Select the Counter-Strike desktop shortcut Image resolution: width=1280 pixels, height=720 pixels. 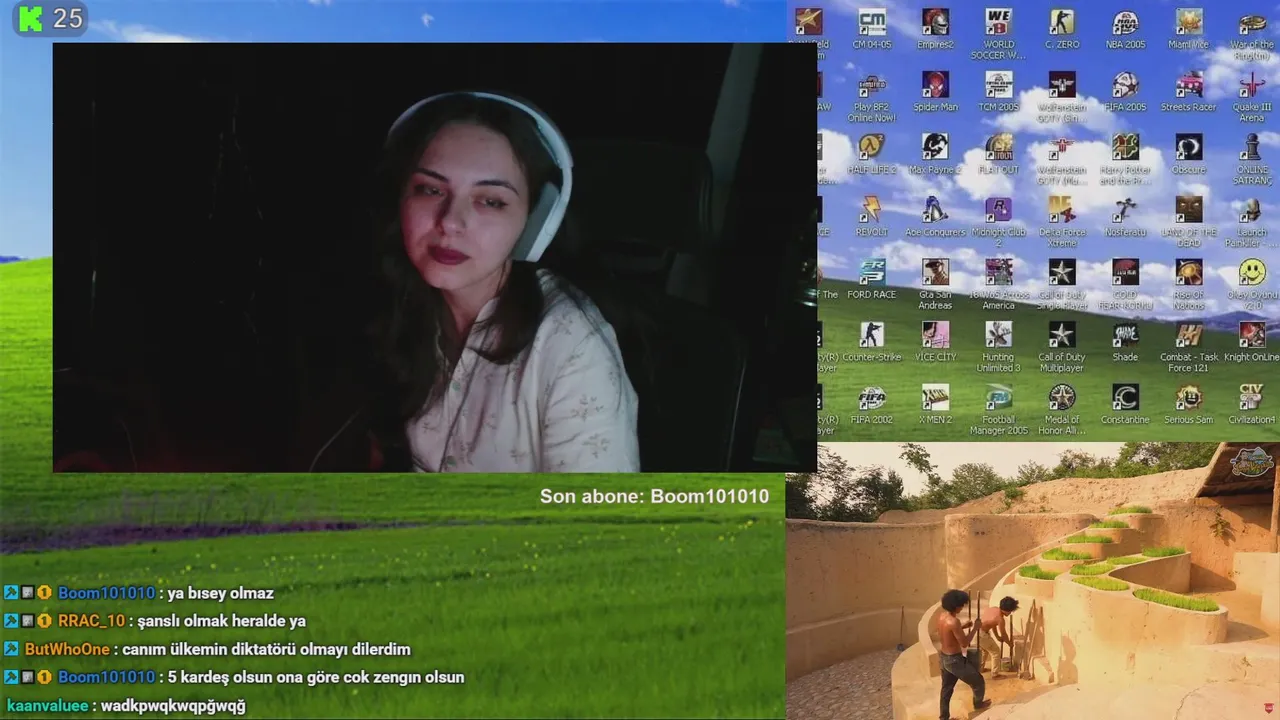[x=872, y=342]
